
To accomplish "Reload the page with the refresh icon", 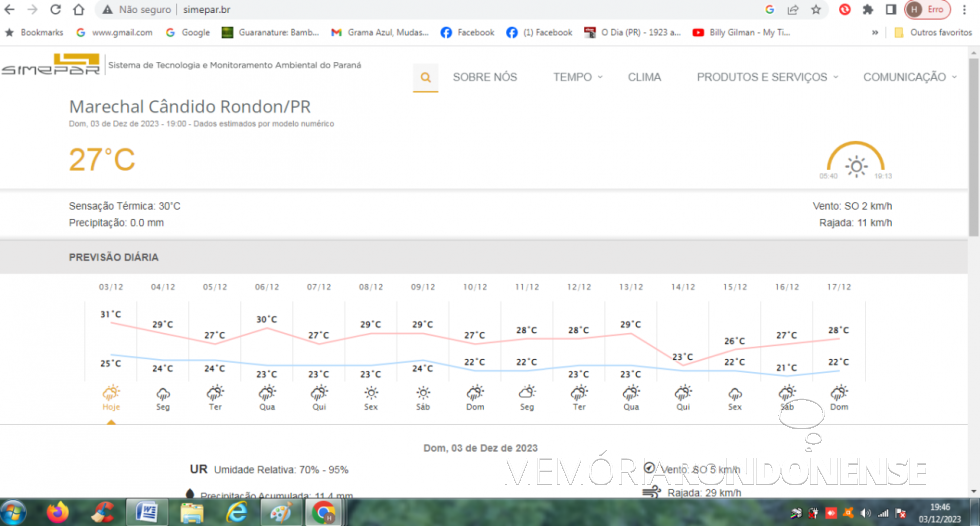I will pyautogui.click(x=55, y=9).
